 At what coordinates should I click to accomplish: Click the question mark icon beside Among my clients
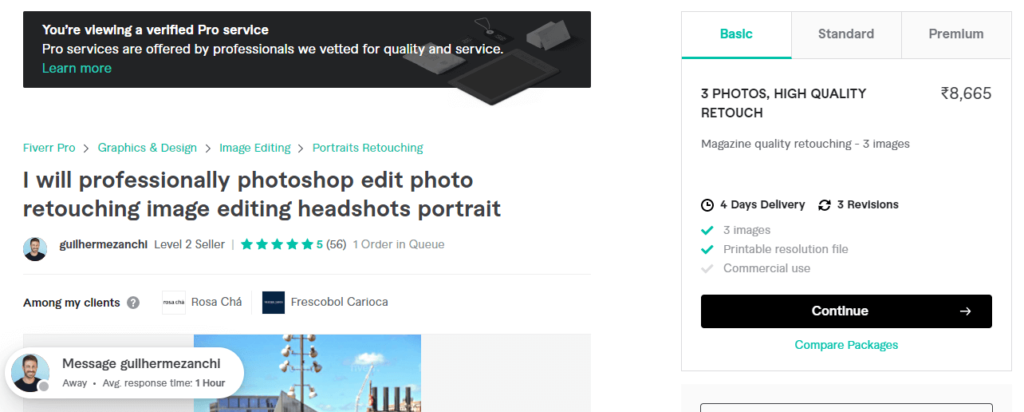point(133,303)
